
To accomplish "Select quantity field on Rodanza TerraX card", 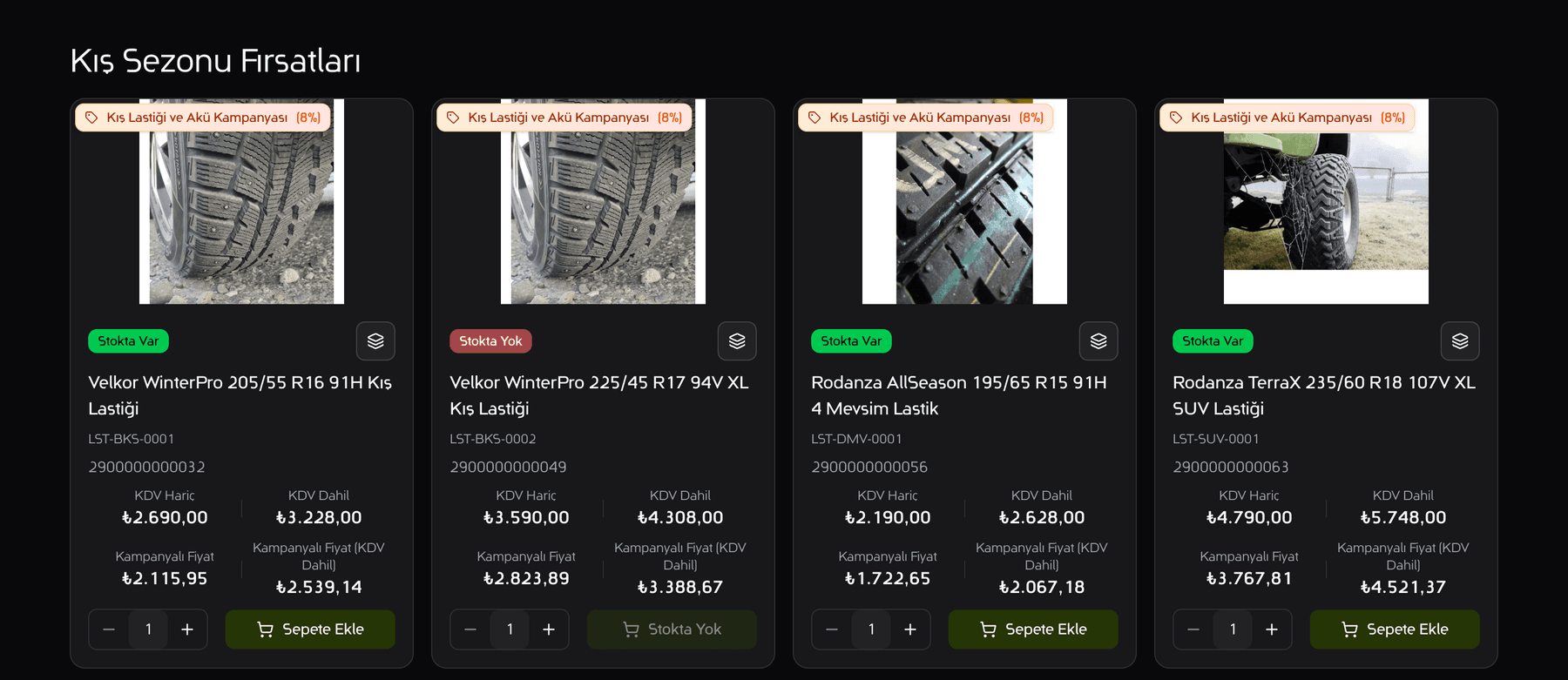I will click(1233, 630).
